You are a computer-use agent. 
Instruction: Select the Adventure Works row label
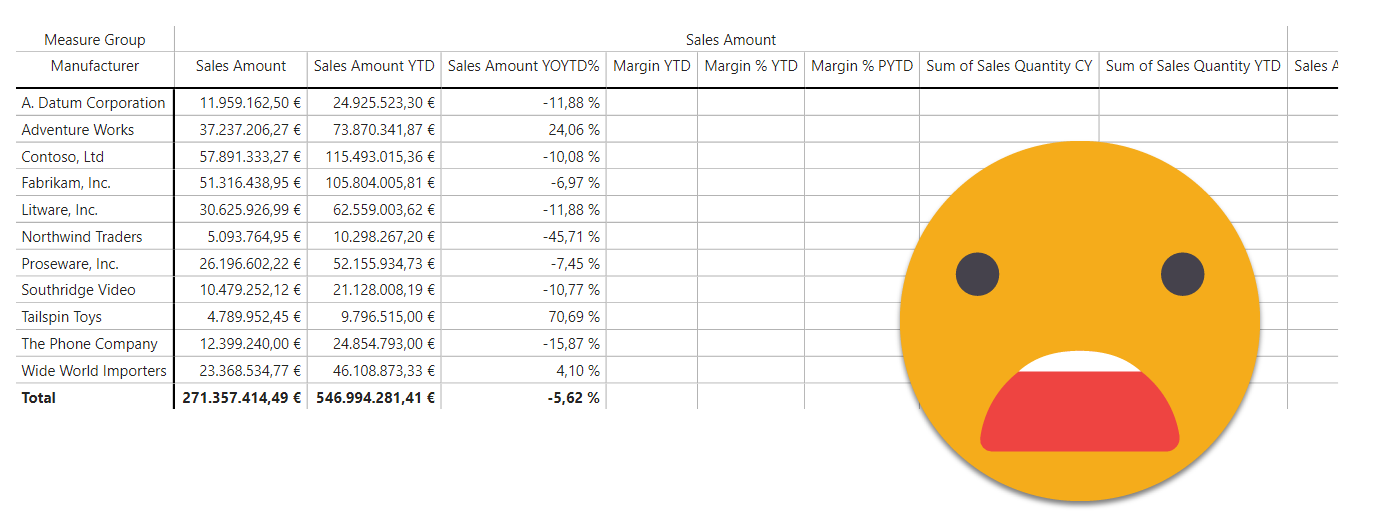(x=77, y=130)
